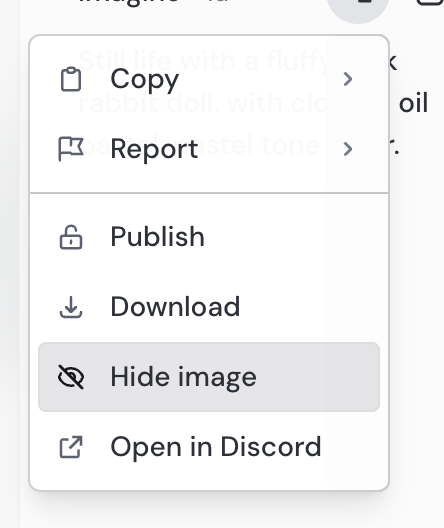Select Publish from the menu

coord(209,237)
